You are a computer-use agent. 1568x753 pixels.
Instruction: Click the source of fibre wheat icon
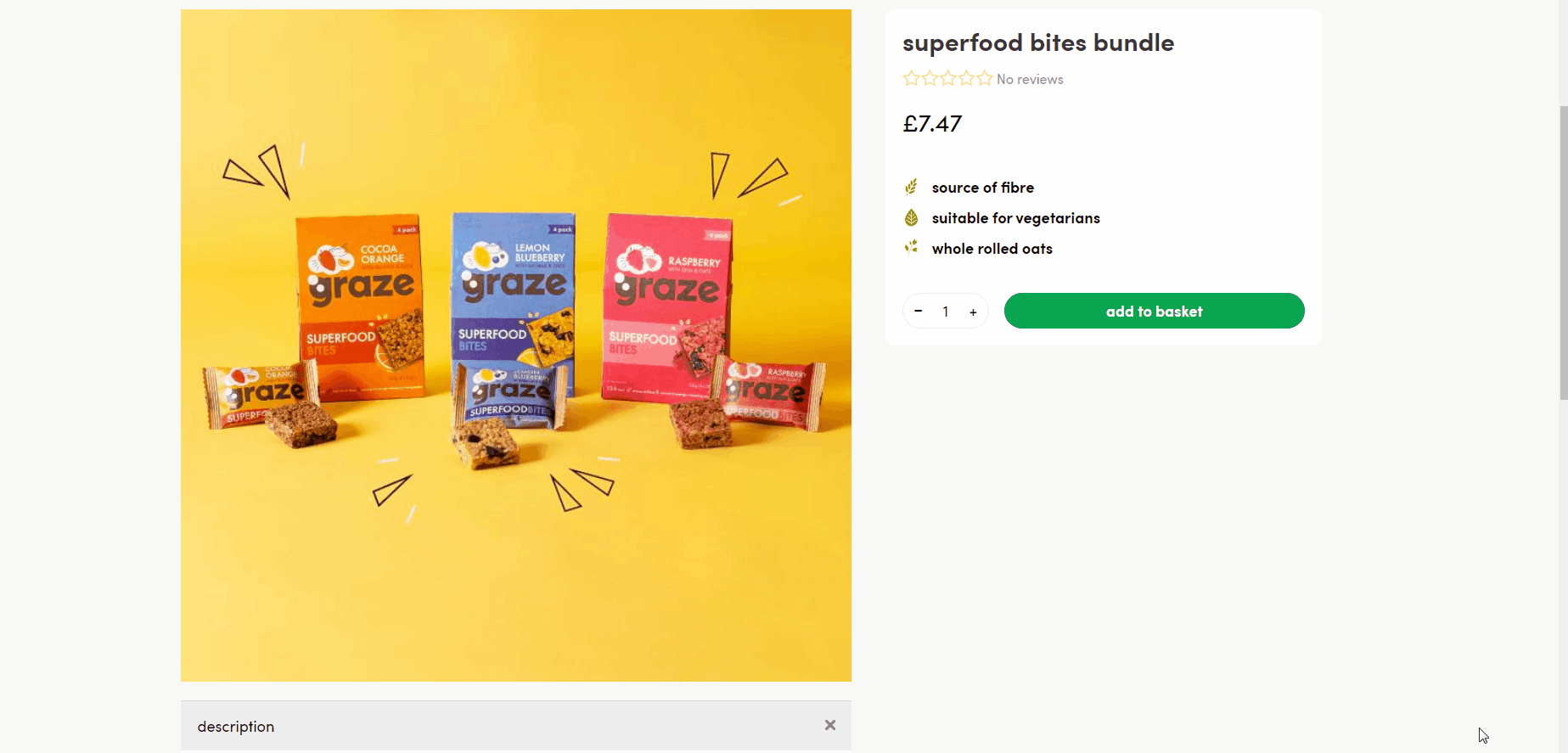pyautogui.click(x=911, y=187)
